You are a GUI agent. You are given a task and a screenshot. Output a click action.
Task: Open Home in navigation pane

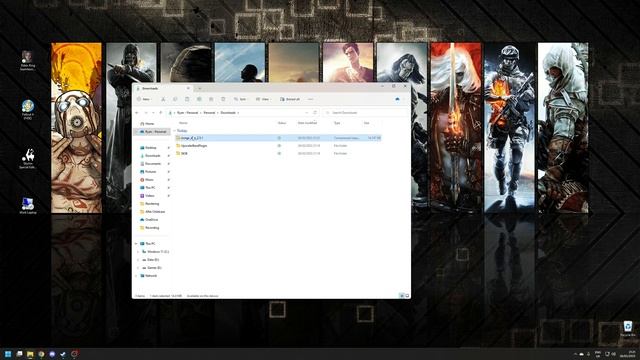tap(147, 124)
